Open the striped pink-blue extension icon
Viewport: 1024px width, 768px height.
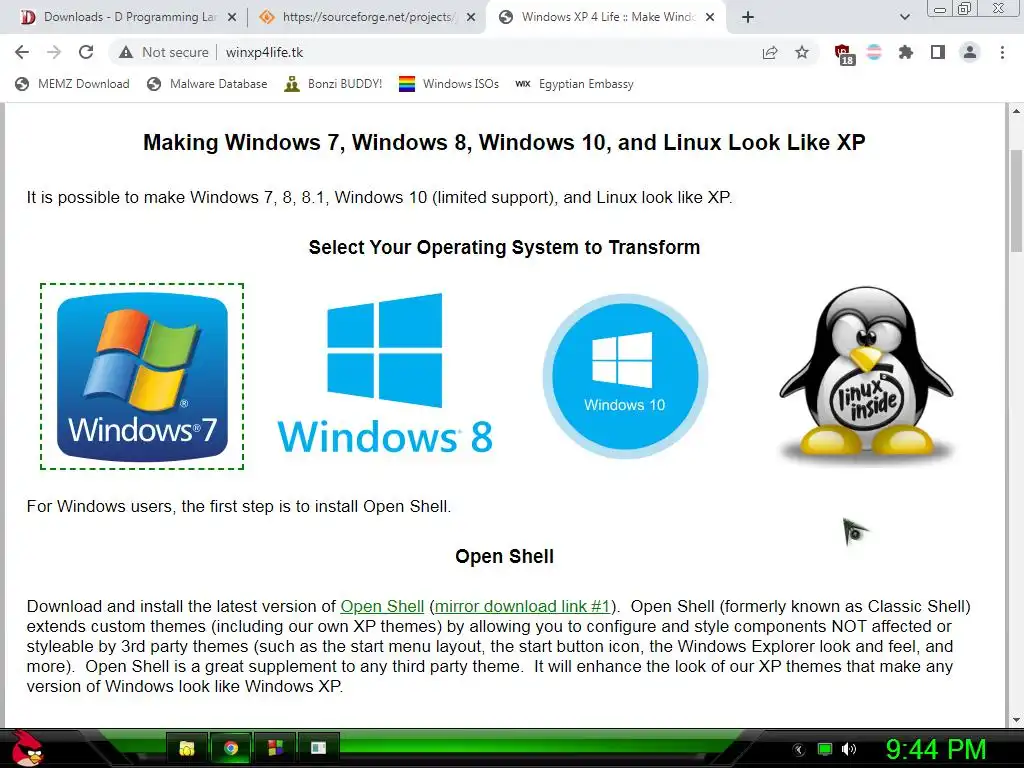click(x=874, y=52)
